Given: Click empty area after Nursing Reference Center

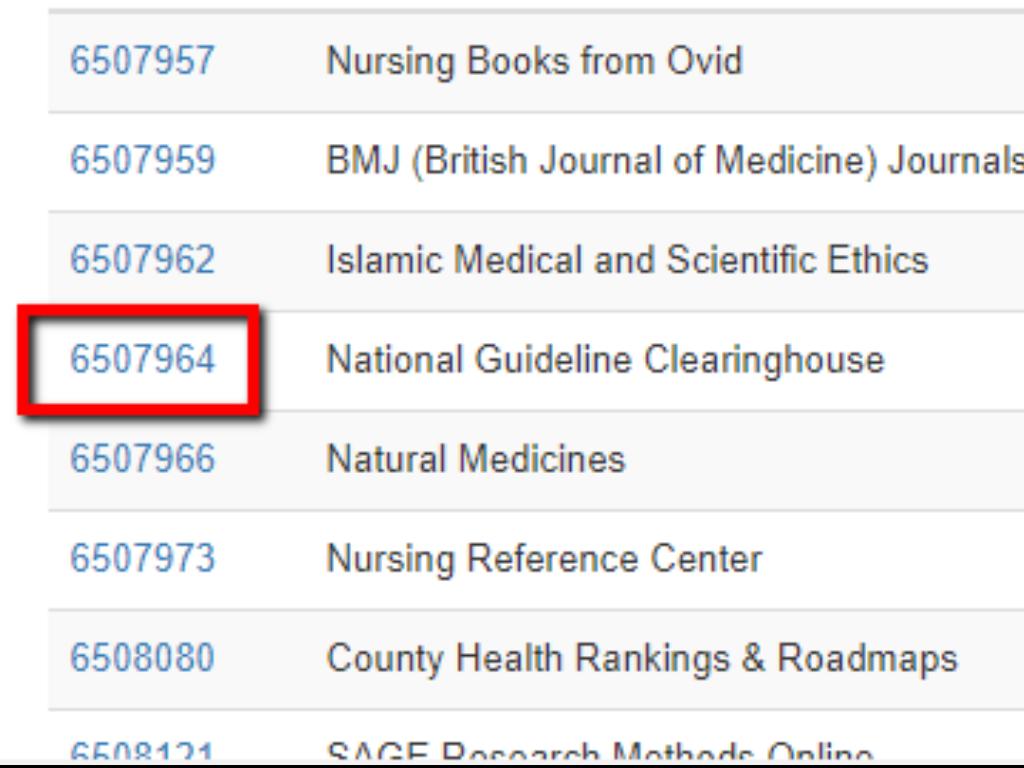Looking at the screenshot, I should pyautogui.click(x=890, y=558).
